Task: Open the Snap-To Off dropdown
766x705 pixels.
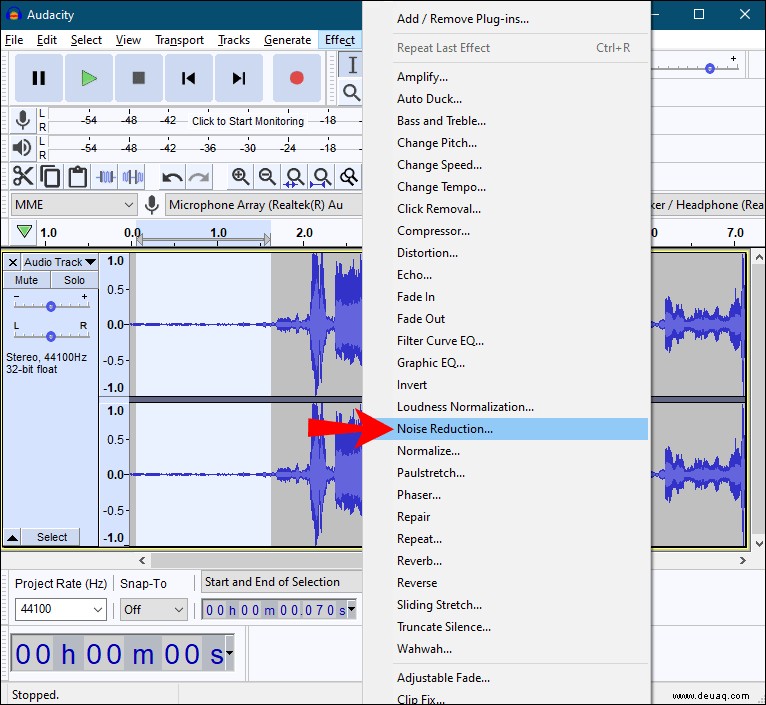Action: [x=153, y=609]
